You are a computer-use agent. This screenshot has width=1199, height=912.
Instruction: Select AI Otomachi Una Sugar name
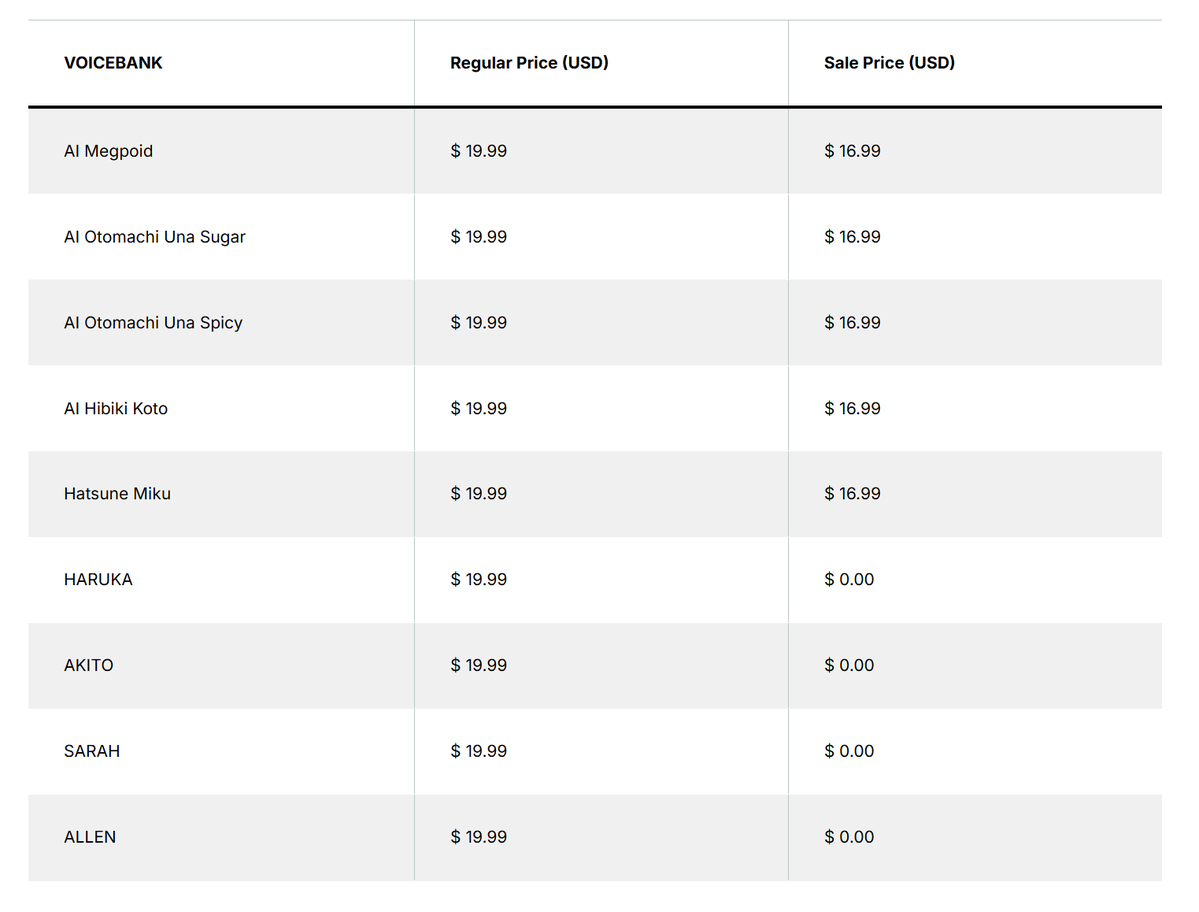point(154,237)
